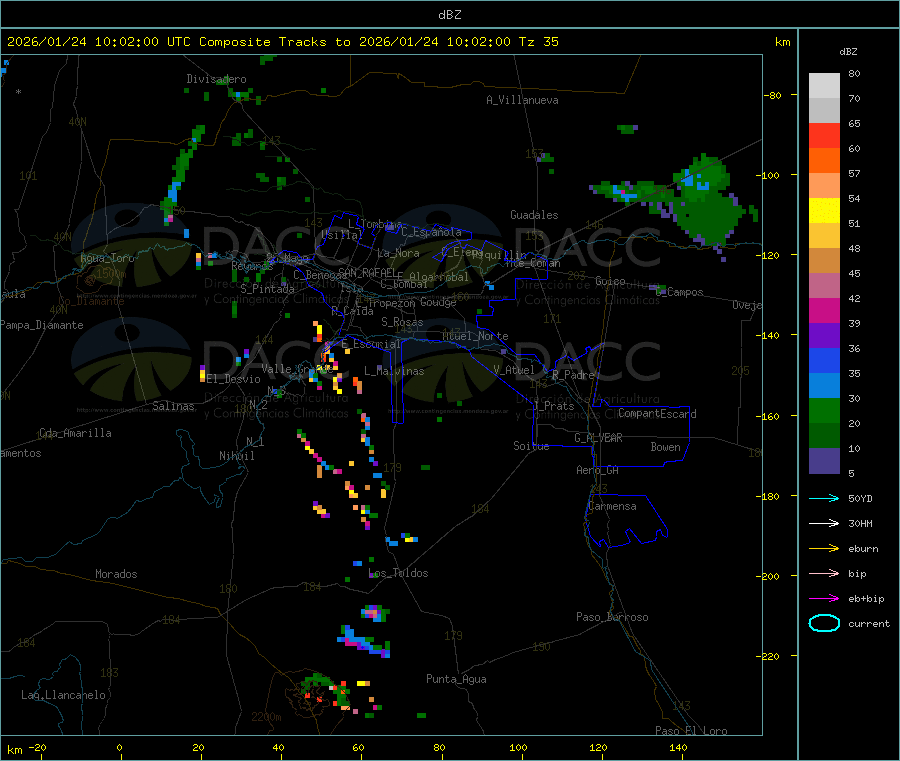The height and width of the screenshot is (761, 900).
Task: Click the Paso_El_Loro label
Action: tap(691, 731)
